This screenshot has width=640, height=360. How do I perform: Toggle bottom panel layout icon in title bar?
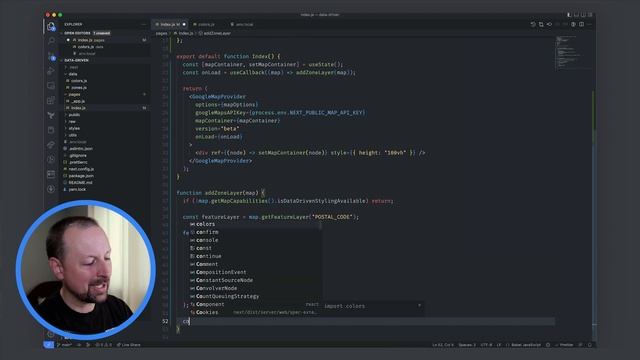576,15
